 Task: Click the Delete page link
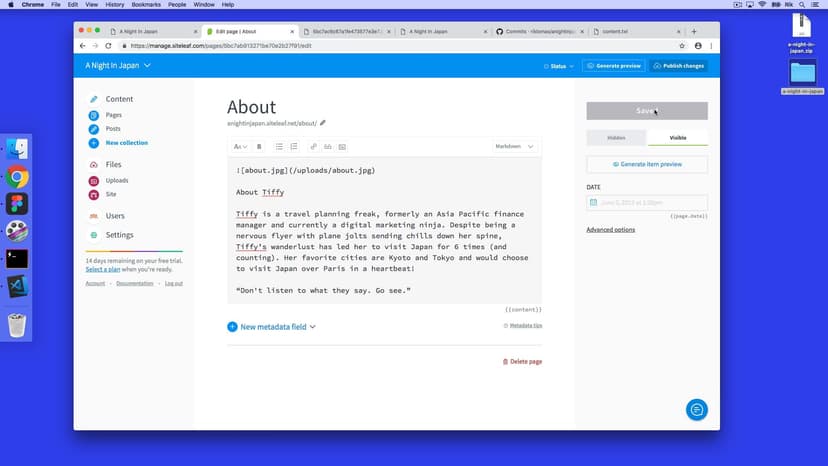point(522,361)
